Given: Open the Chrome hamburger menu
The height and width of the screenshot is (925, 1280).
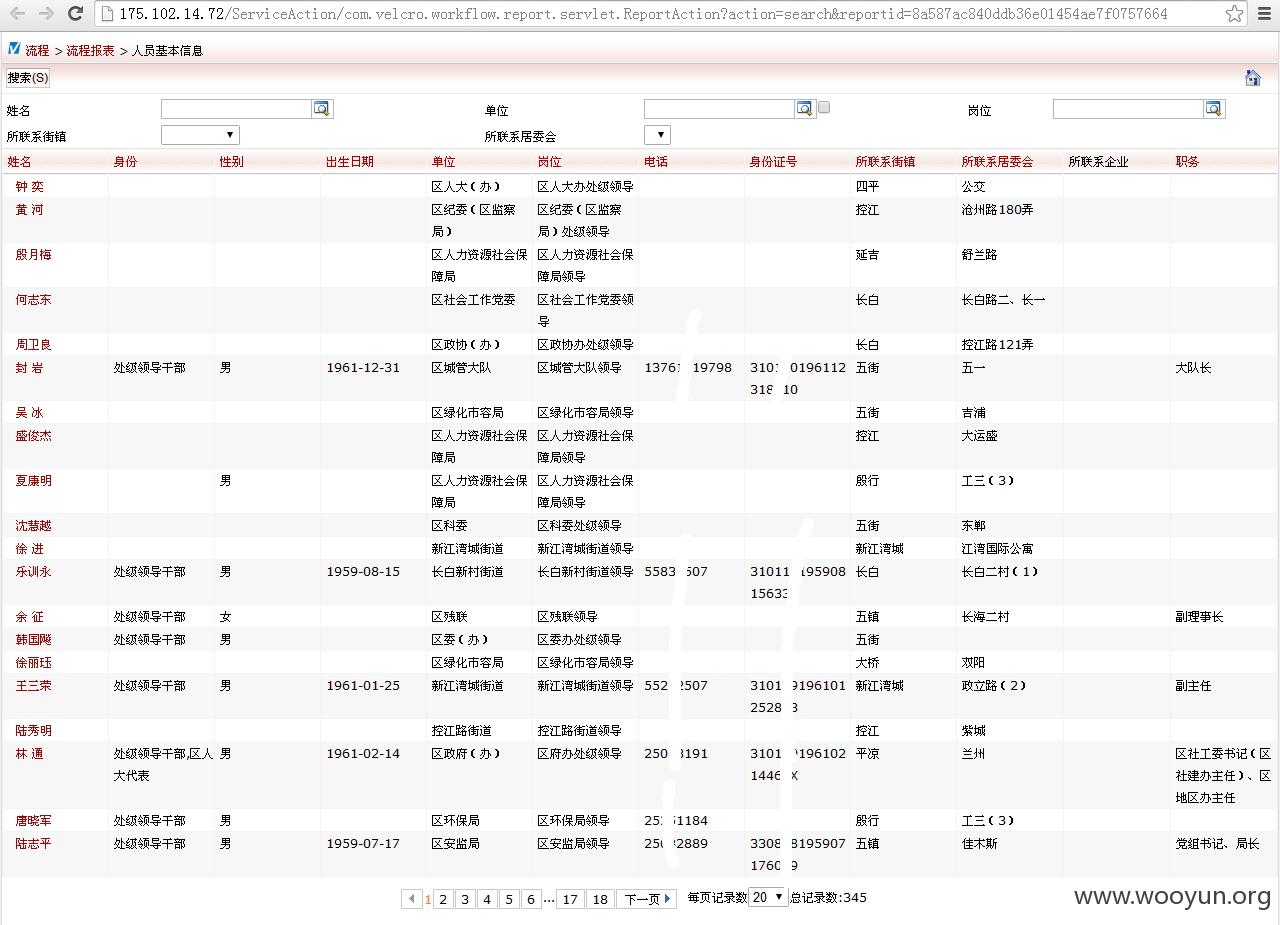Looking at the screenshot, I should pos(1264,14).
